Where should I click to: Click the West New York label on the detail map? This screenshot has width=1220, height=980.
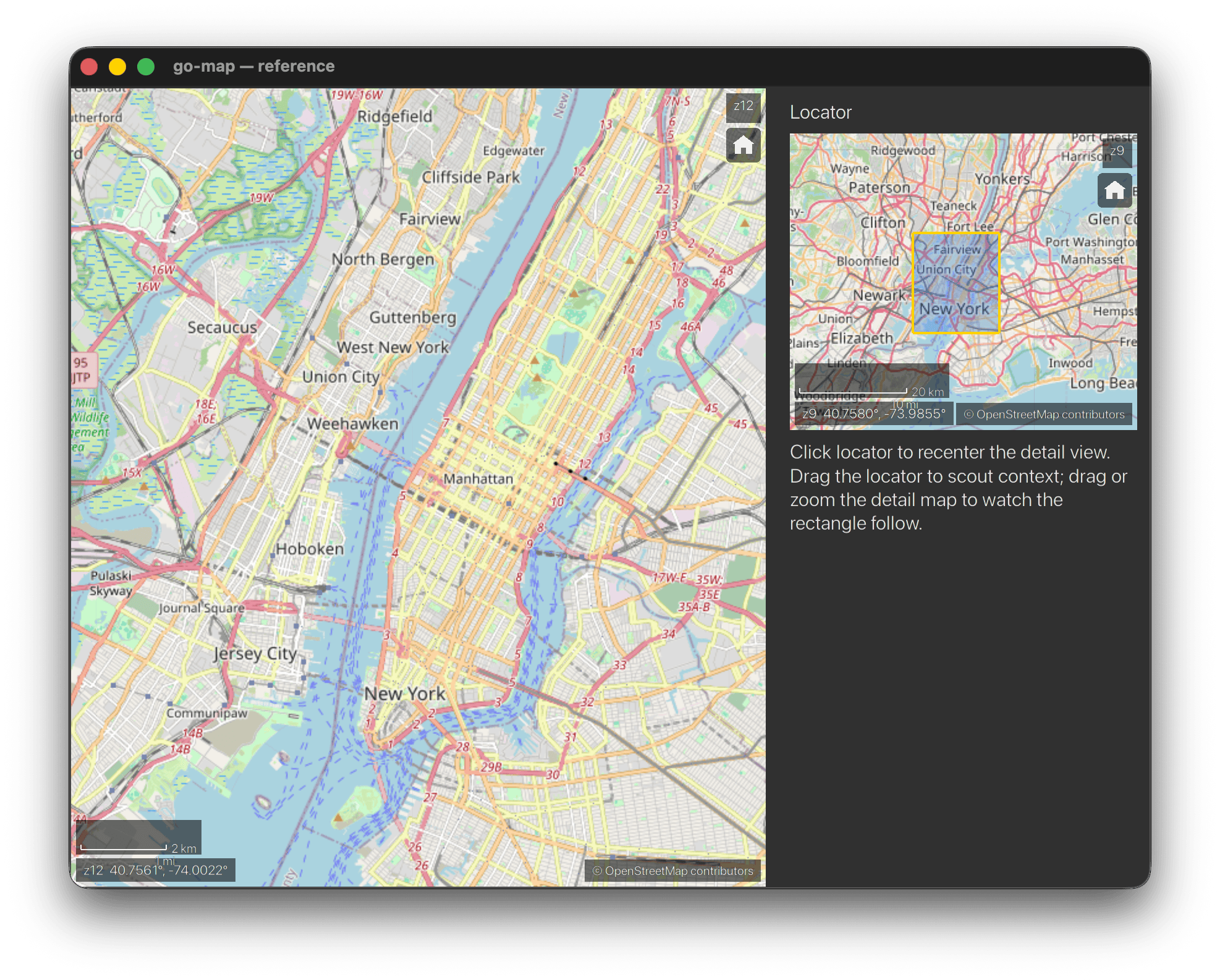392,347
